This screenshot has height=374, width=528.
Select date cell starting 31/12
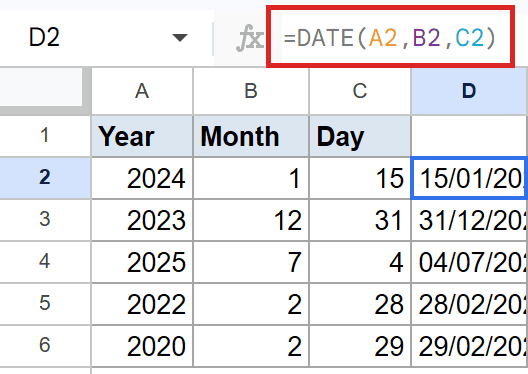coord(469,220)
